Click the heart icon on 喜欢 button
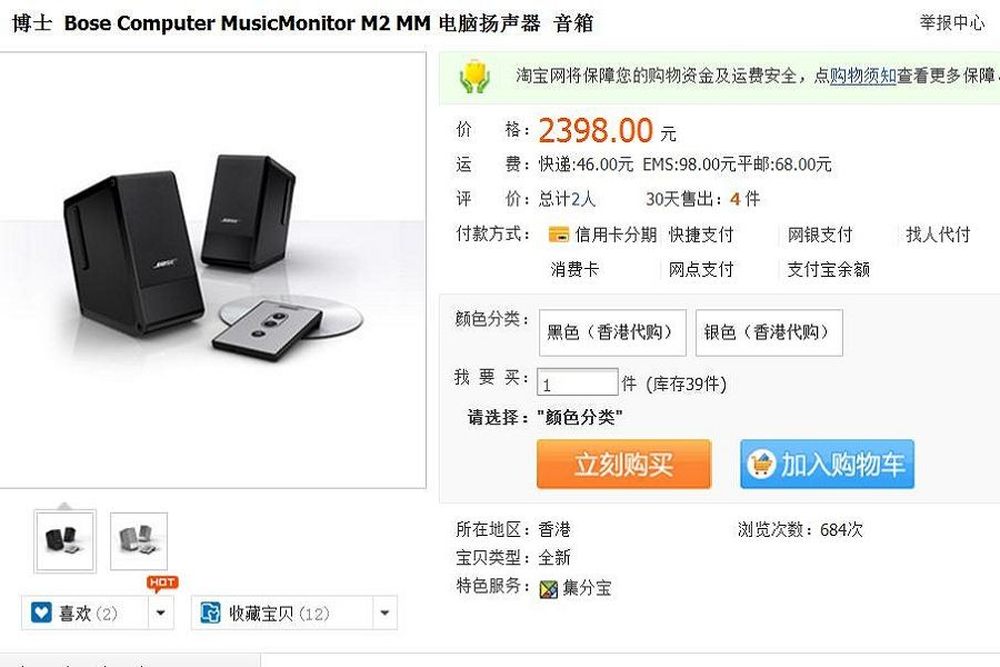Screen dimensions: 1000x667 (x=41, y=613)
